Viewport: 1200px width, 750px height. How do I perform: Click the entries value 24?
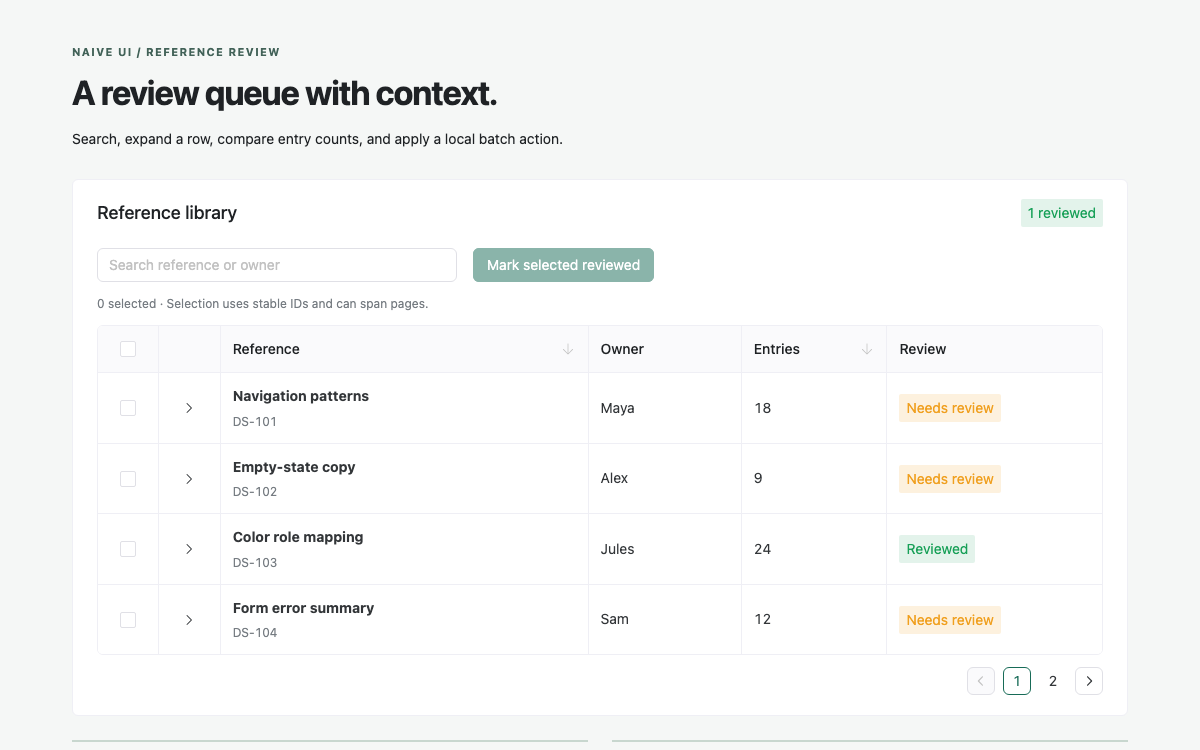click(x=763, y=549)
